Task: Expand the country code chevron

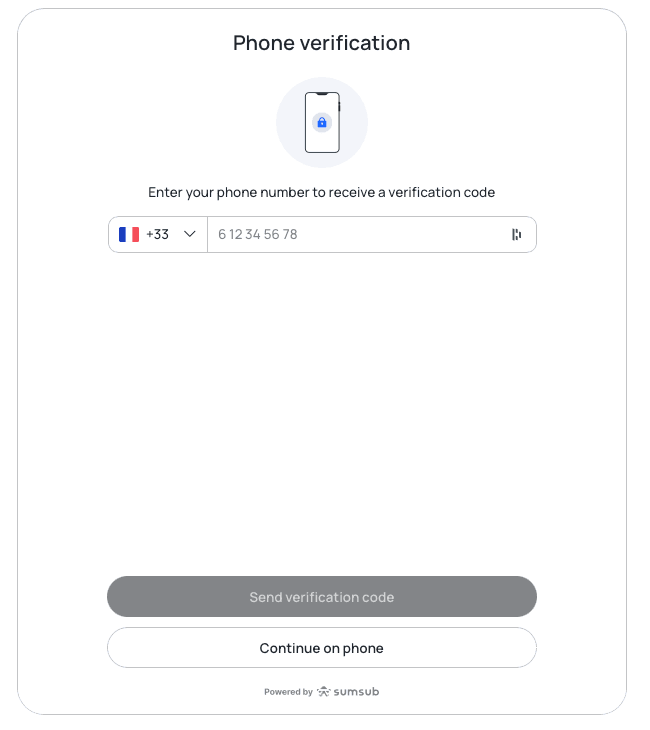Action: point(190,234)
